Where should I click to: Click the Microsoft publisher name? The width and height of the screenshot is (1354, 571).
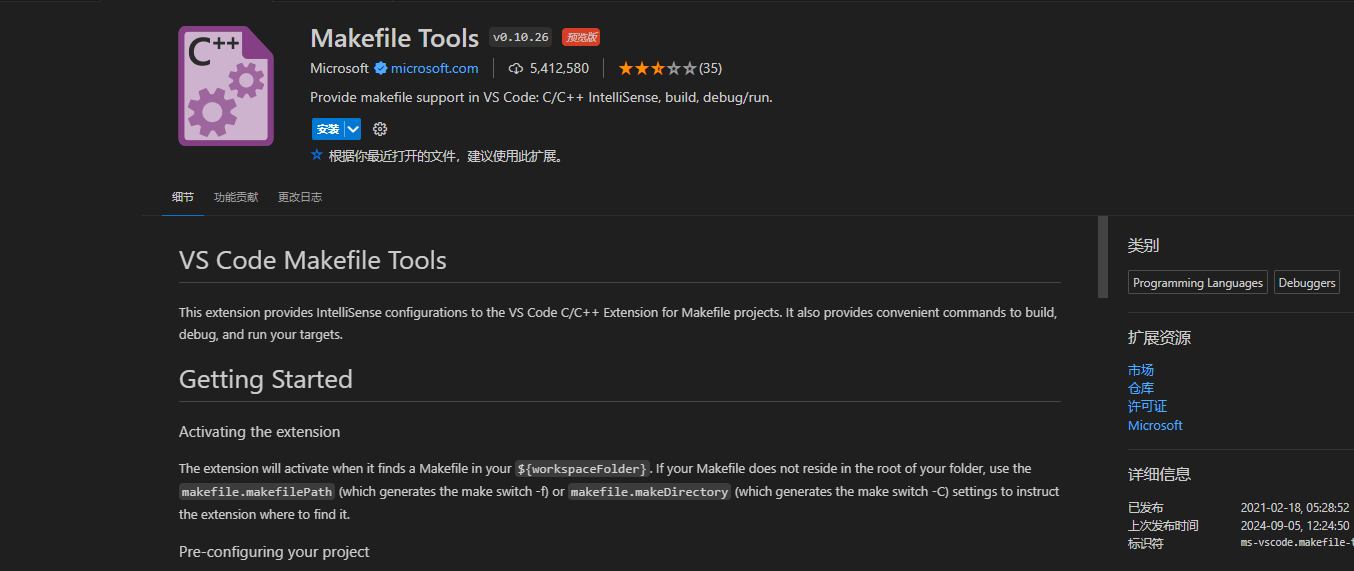click(339, 68)
